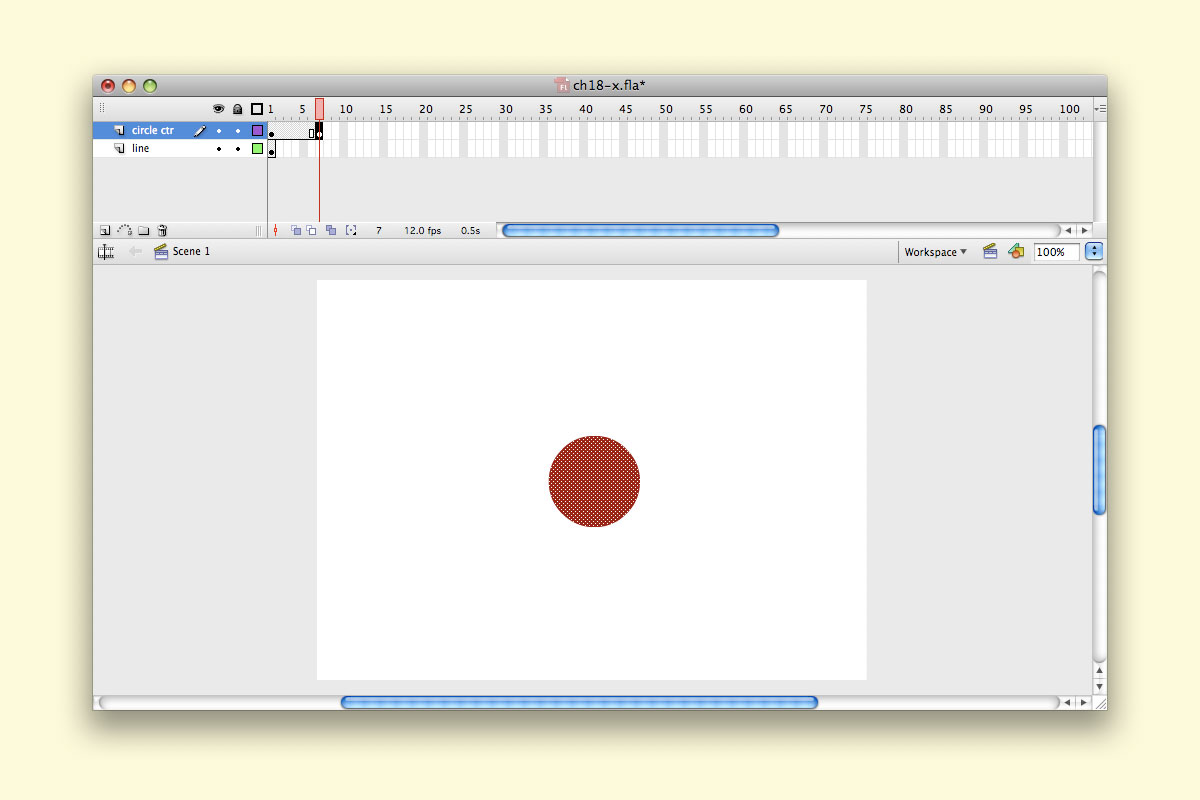Click the purple outline color swatch
The width and height of the screenshot is (1200, 800).
257,131
